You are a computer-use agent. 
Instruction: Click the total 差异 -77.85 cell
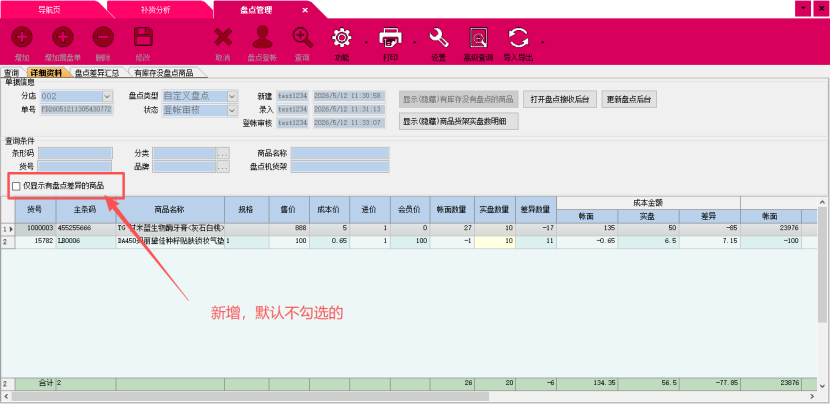click(x=709, y=384)
